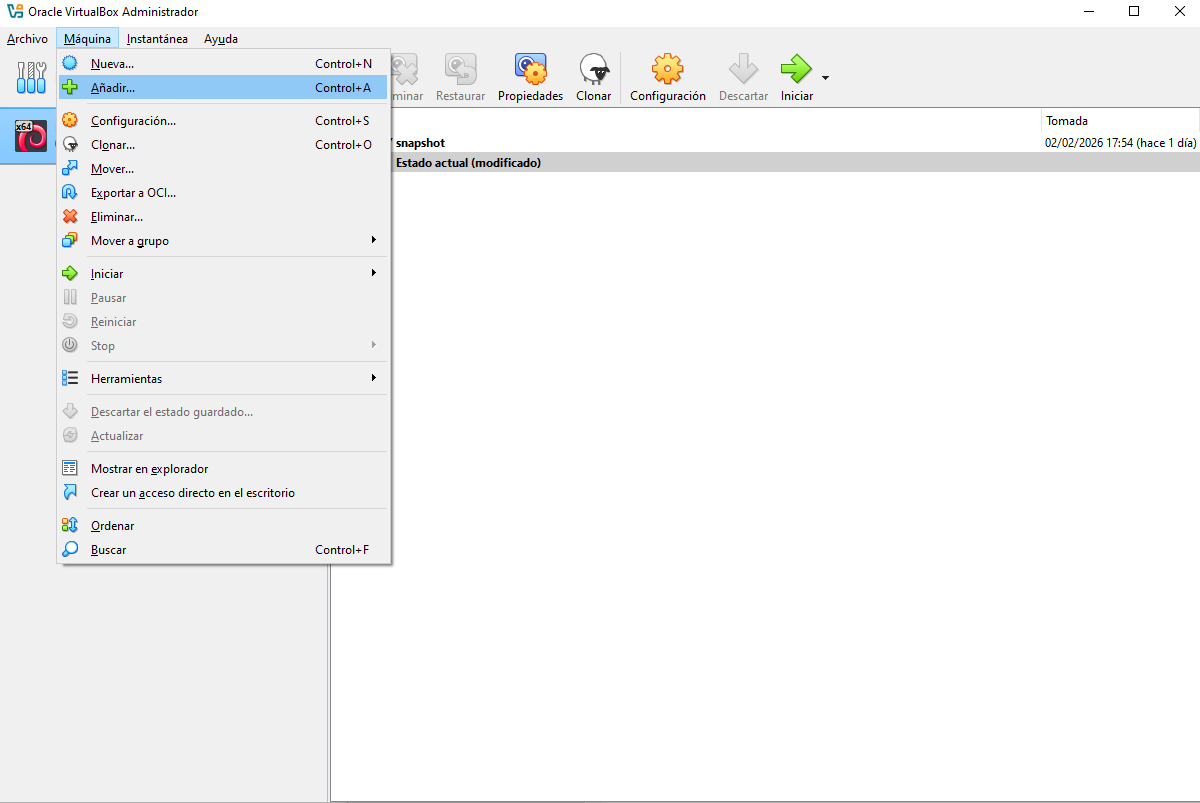Open Configuración from the main toolbar
This screenshot has width=1200, height=803.
668,78
